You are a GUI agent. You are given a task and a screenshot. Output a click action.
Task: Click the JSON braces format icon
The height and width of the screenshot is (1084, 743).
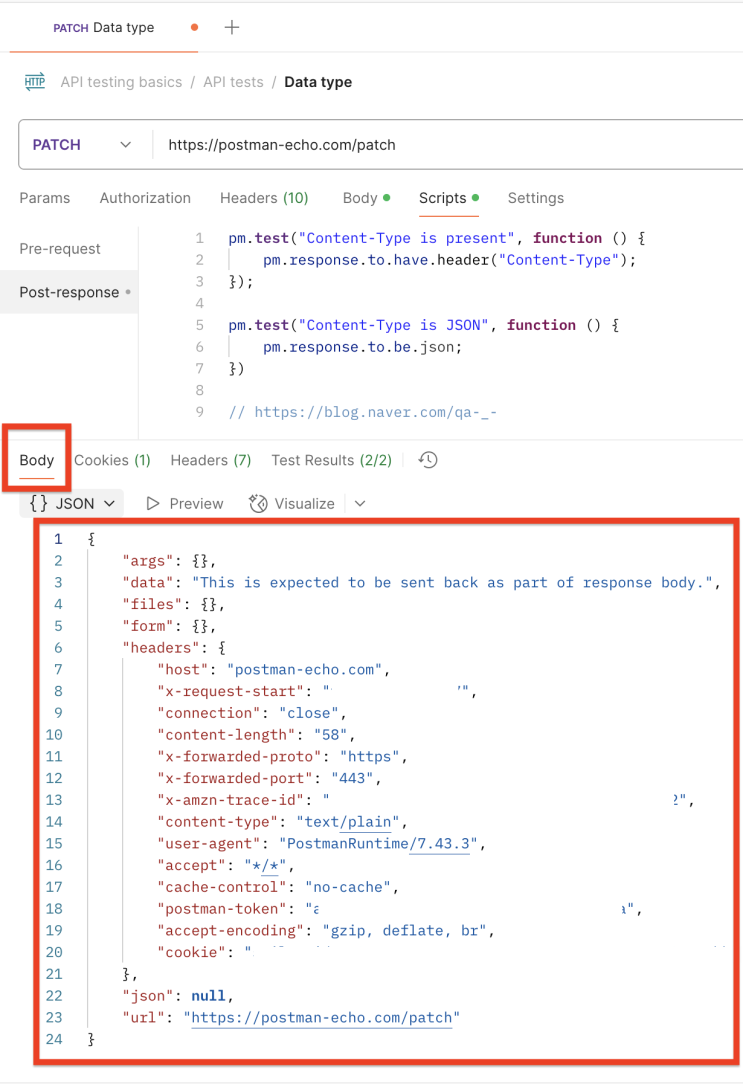pyautogui.click(x=39, y=503)
